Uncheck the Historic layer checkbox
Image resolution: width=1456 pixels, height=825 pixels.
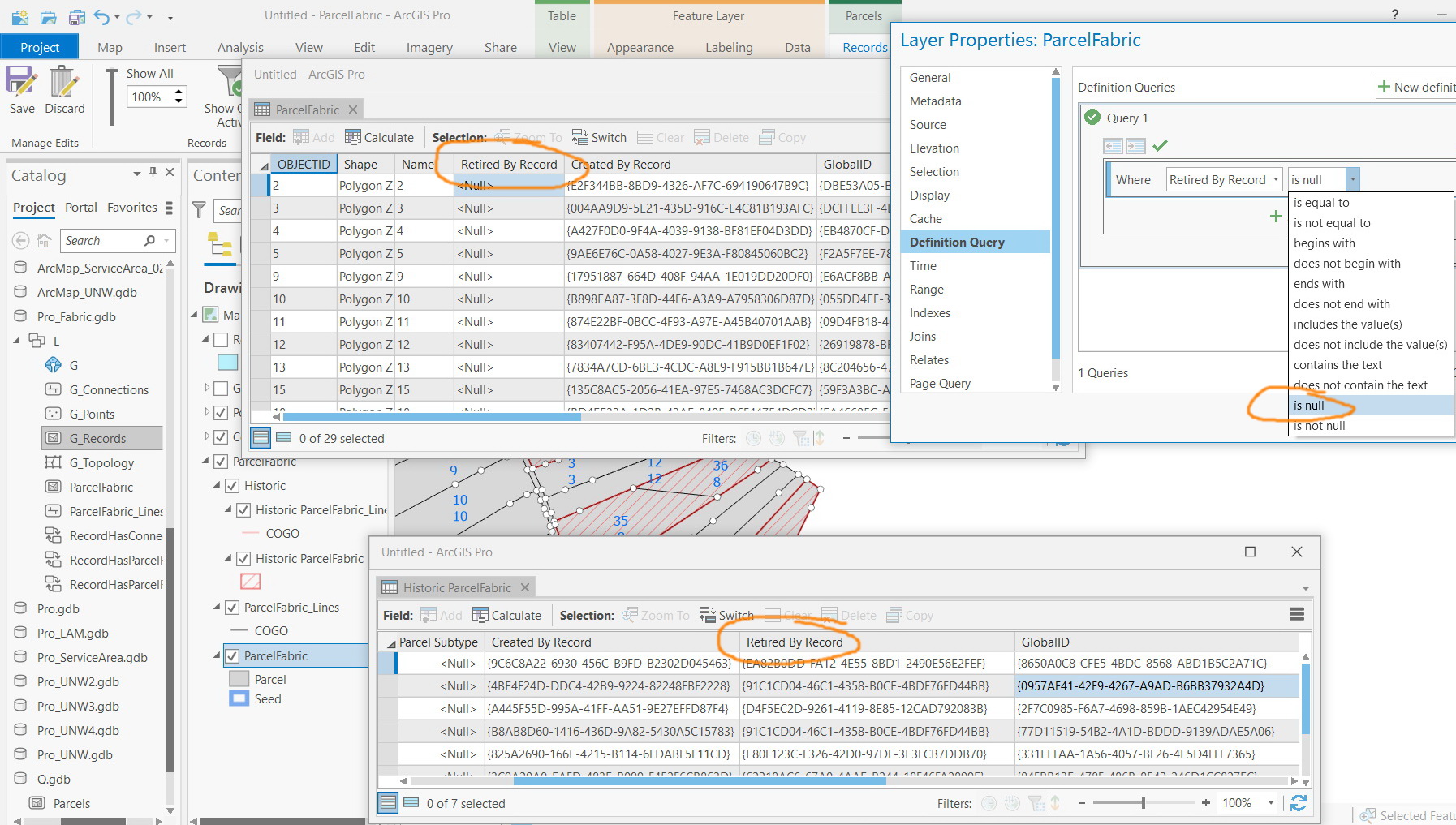[231, 486]
